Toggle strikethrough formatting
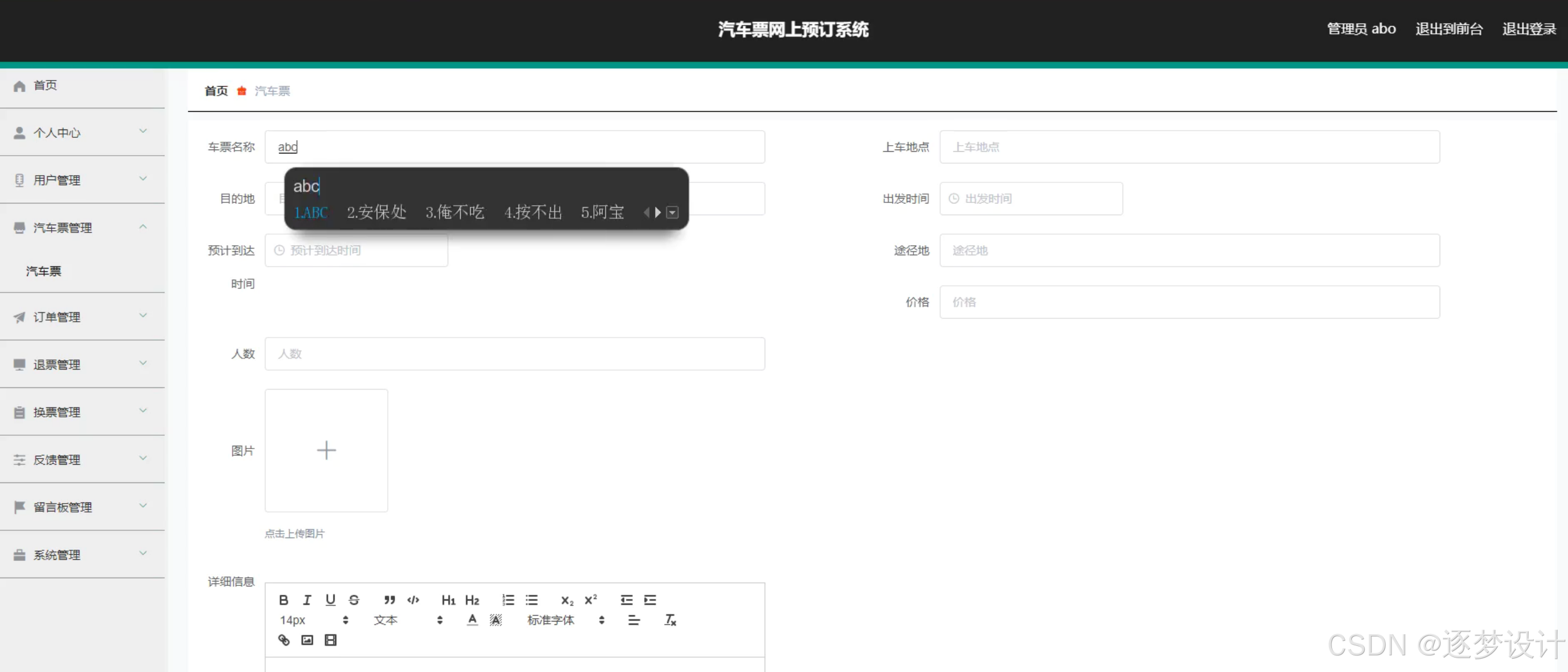Viewport: 1568px width, 672px height. tap(353, 600)
